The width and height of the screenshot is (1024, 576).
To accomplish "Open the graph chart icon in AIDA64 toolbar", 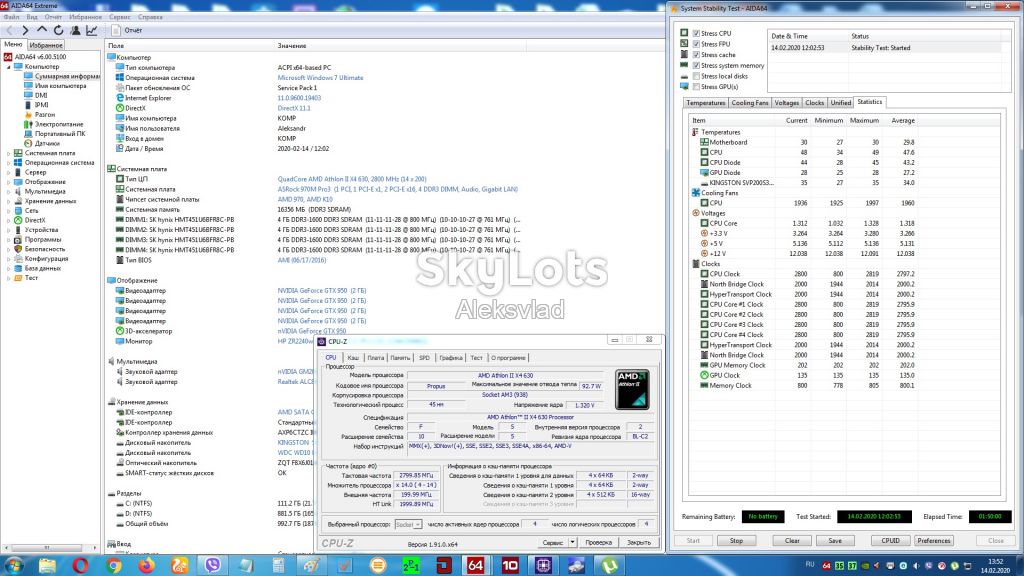I will click(x=91, y=30).
